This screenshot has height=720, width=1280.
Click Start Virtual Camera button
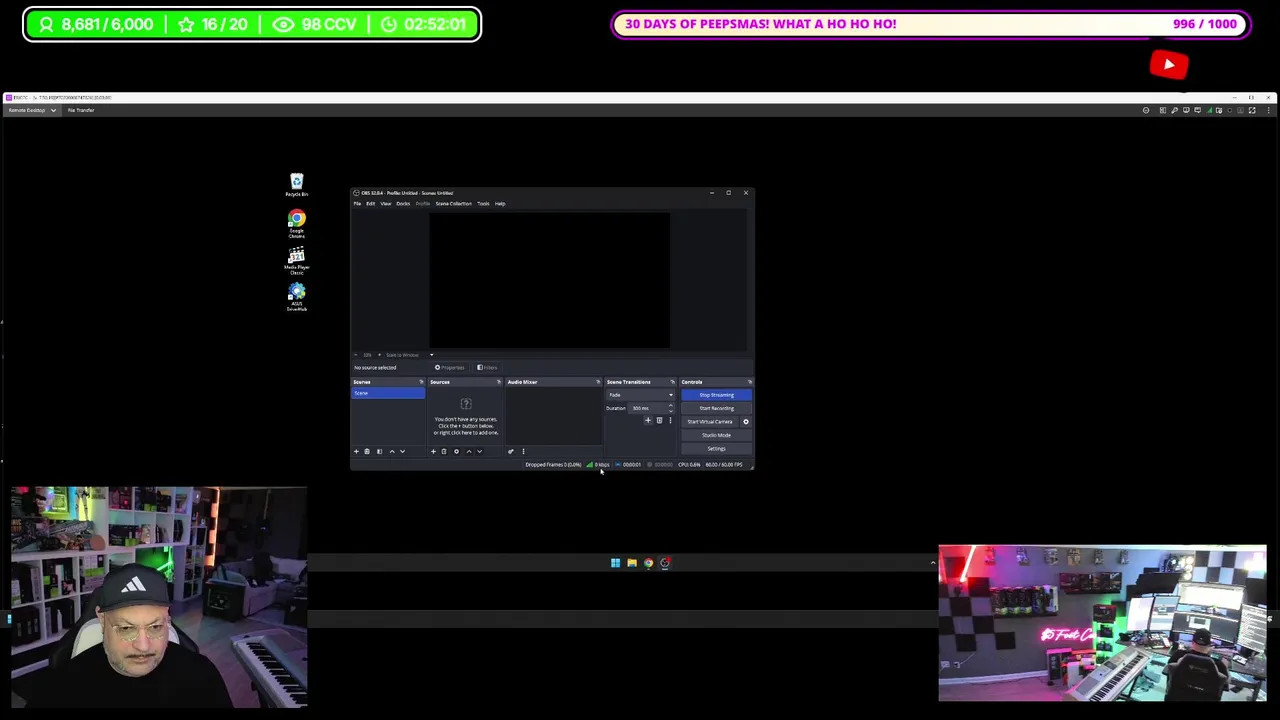pos(710,422)
